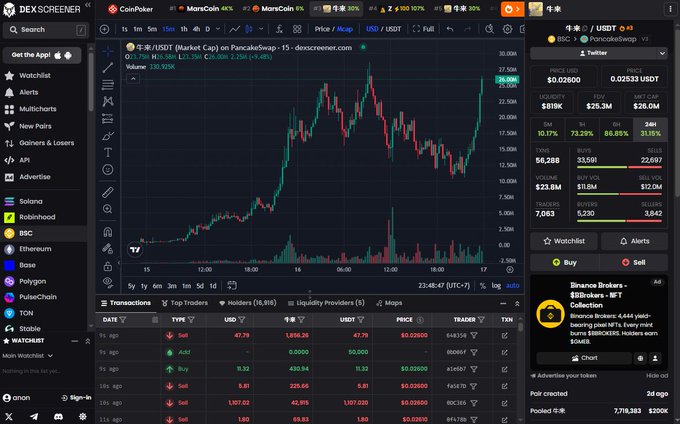This screenshot has height=424, width=680.
Task: Expand the transactions panel upward
Action: [517, 304]
